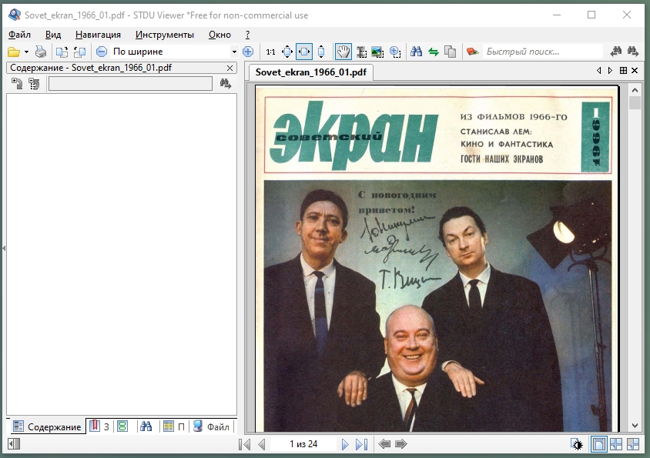
Task: Switch to the search panel tab
Action: [x=146, y=426]
